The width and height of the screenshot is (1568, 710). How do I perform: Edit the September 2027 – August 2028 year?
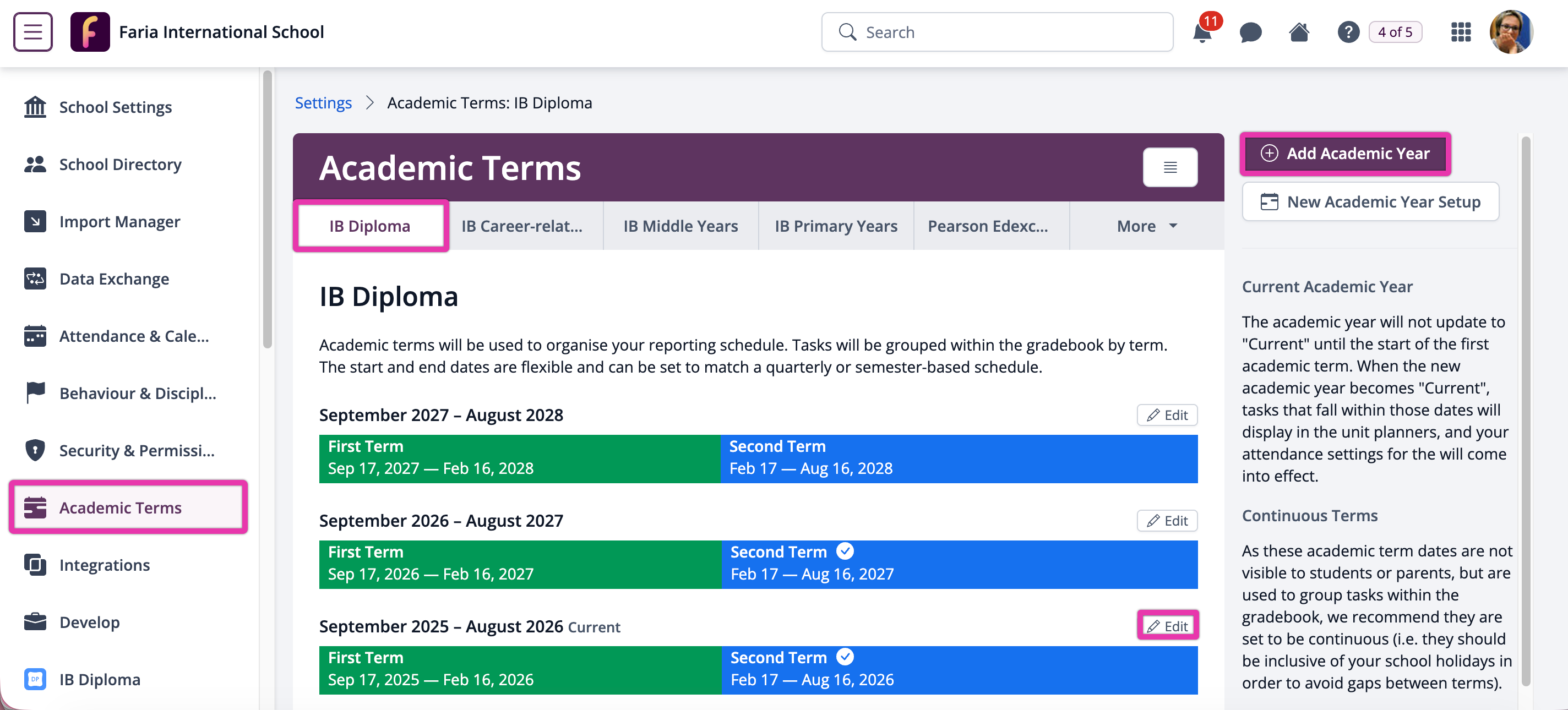click(x=1167, y=415)
